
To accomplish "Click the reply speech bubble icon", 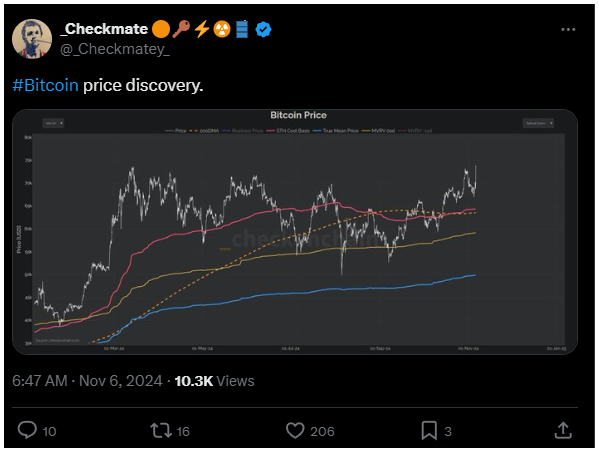I will pos(28,430).
